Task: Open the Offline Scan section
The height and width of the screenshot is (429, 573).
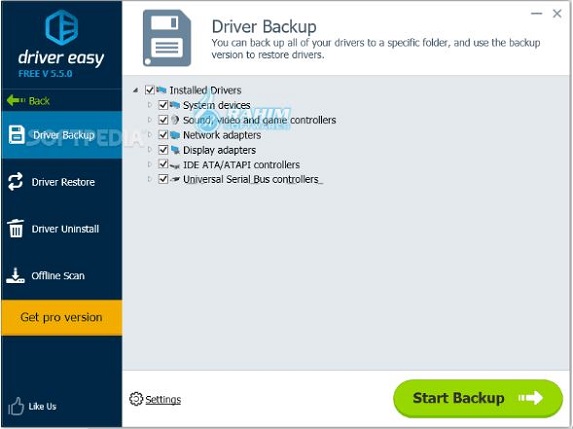Action: 61,276
